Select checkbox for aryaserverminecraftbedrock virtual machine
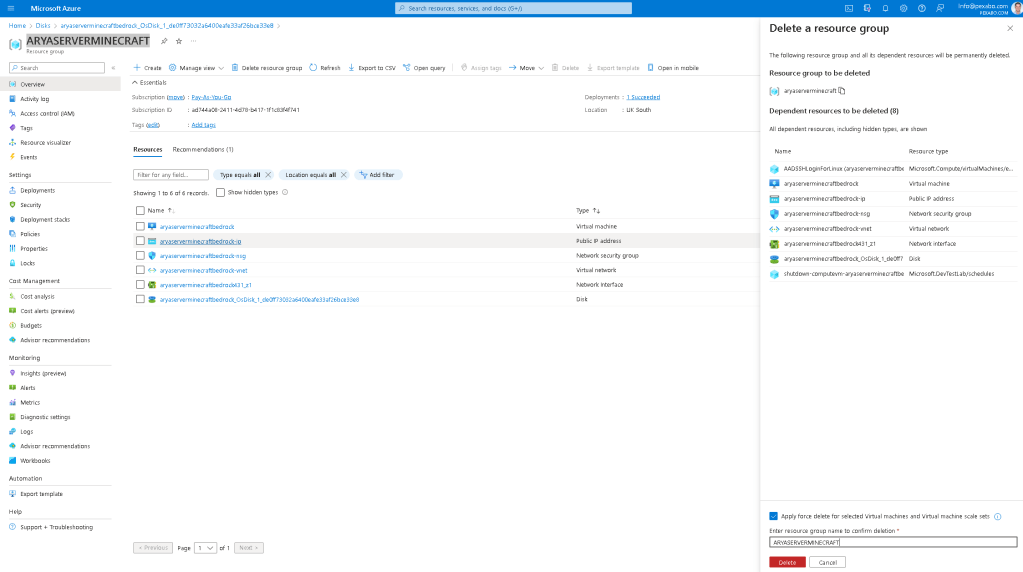 pos(140,226)
